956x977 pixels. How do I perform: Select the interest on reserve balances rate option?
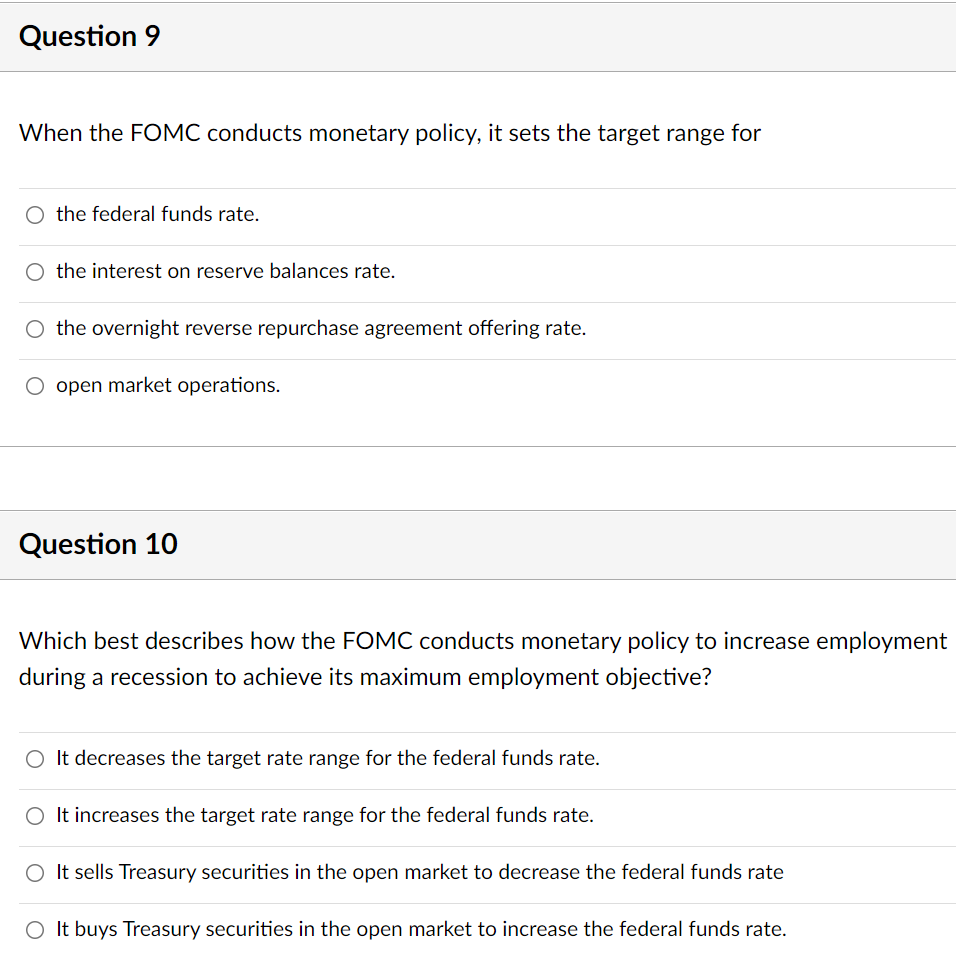coord(34,271)
